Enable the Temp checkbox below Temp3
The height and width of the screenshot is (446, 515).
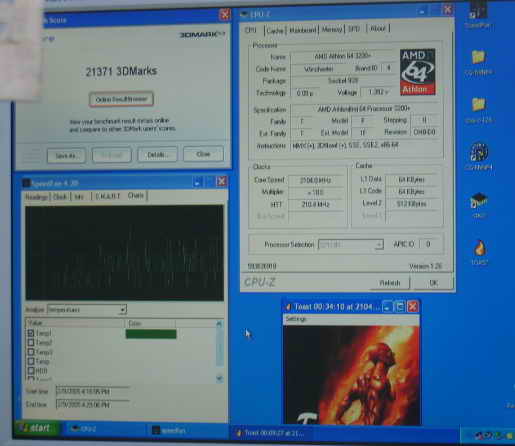(31, 361)
